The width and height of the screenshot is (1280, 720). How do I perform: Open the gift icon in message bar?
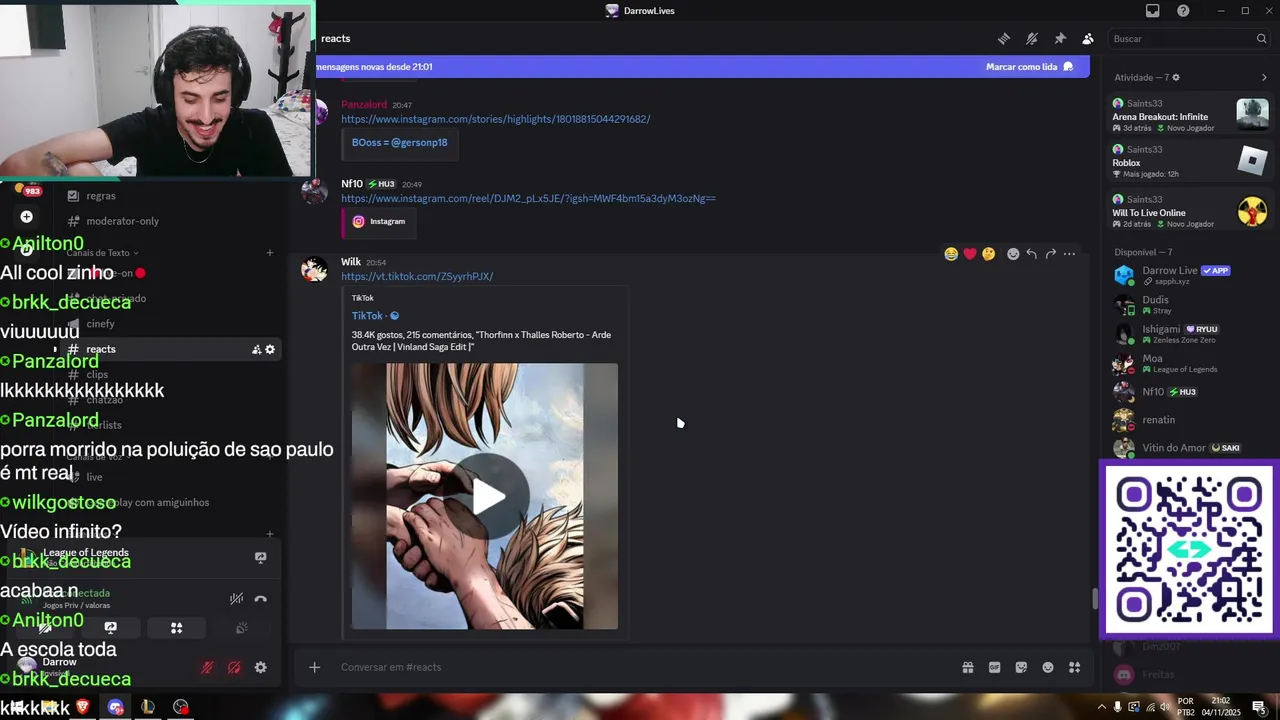click(x=968, y=667)
